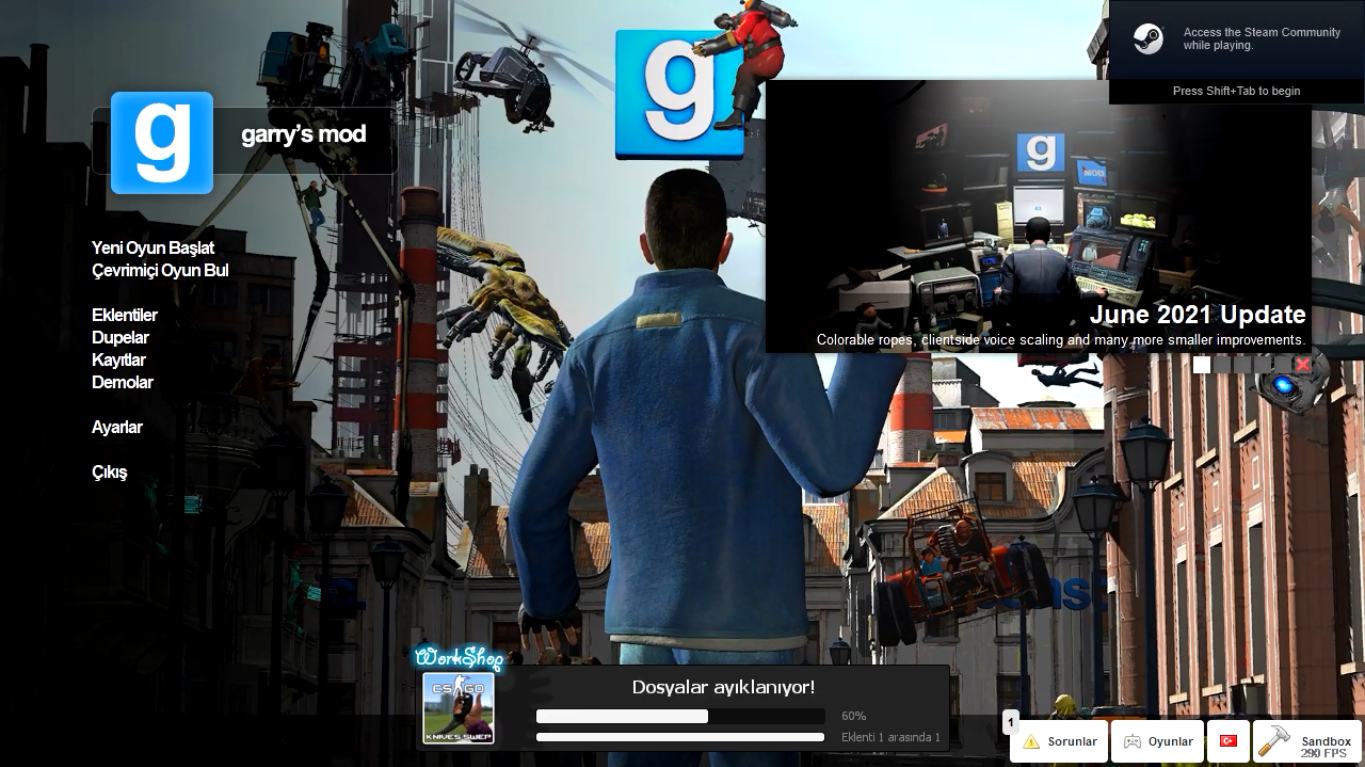Select the fifth news page indicator
Image resolution: width=1365 pixels, height=767 pixels.
pos(1283,365)
